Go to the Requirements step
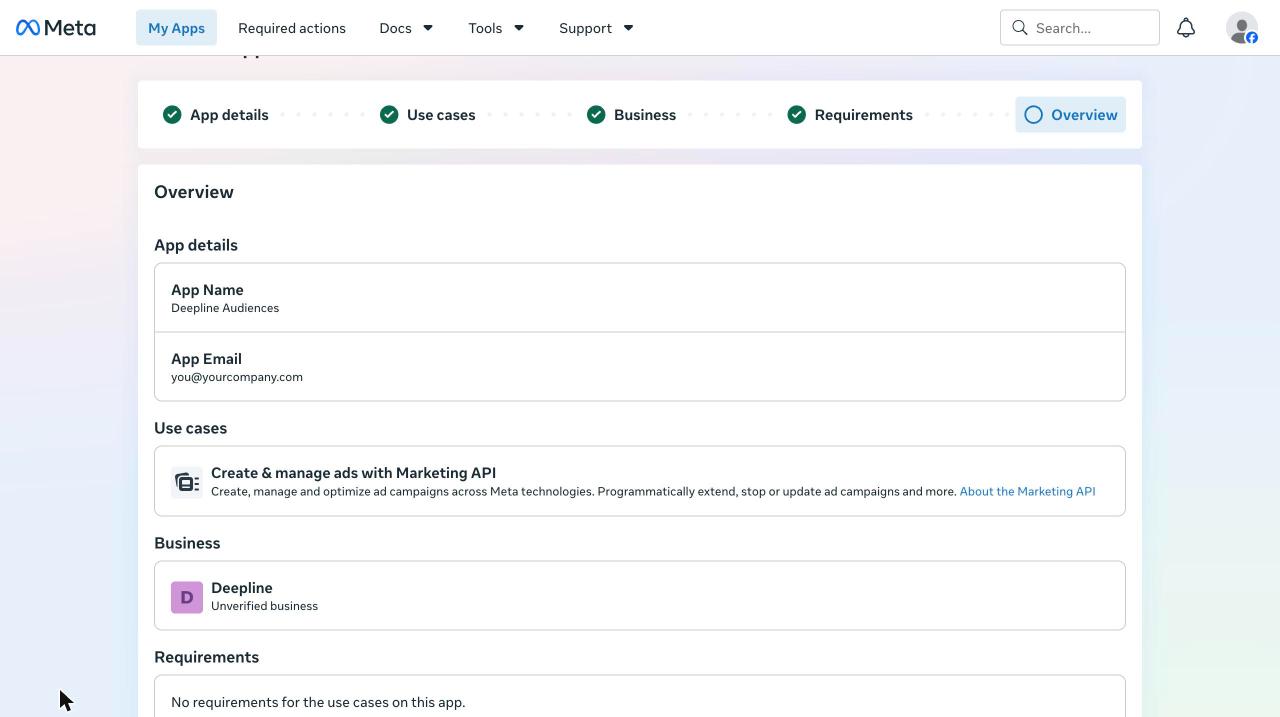1280x717 pixels. point(863,115)
